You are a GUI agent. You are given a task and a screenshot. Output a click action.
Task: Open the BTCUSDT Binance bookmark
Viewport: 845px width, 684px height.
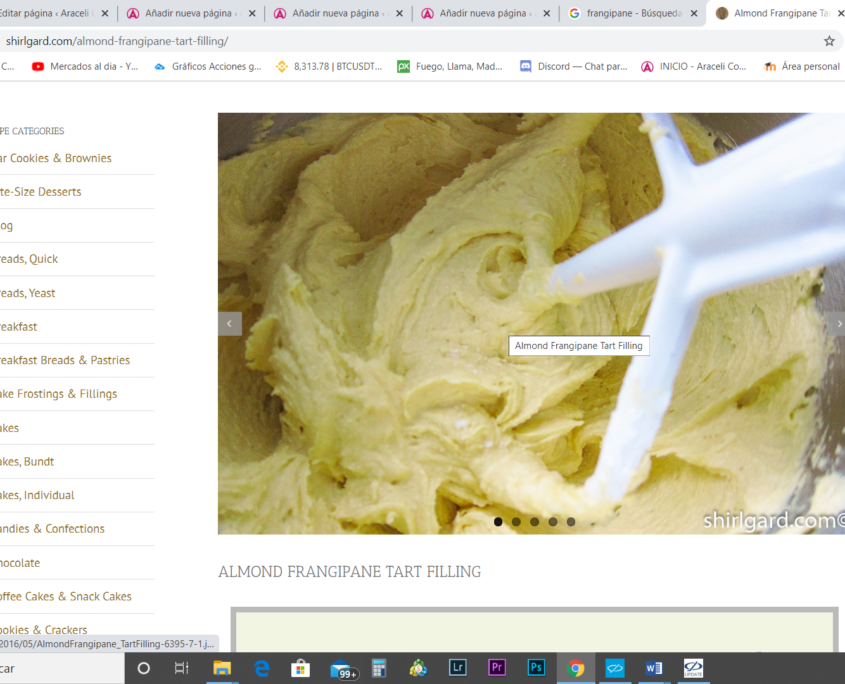(x=329, y=66)
